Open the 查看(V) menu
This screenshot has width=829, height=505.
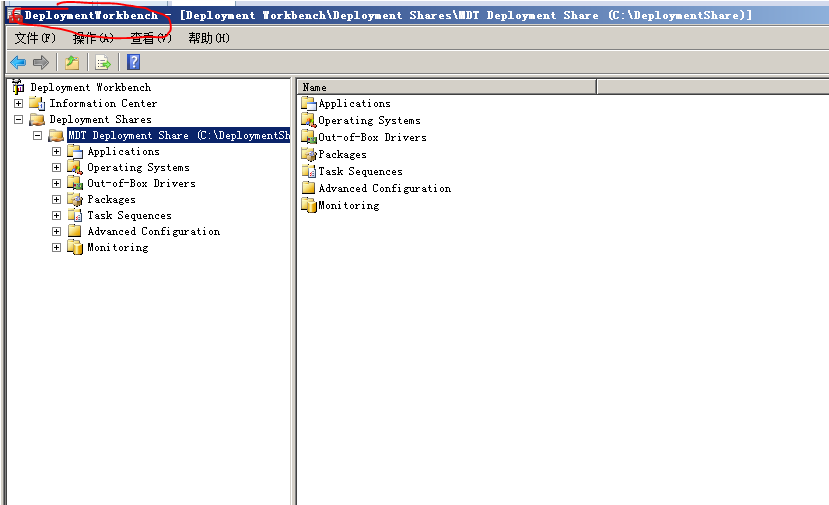pyautogui.click(x=151, y=38)
